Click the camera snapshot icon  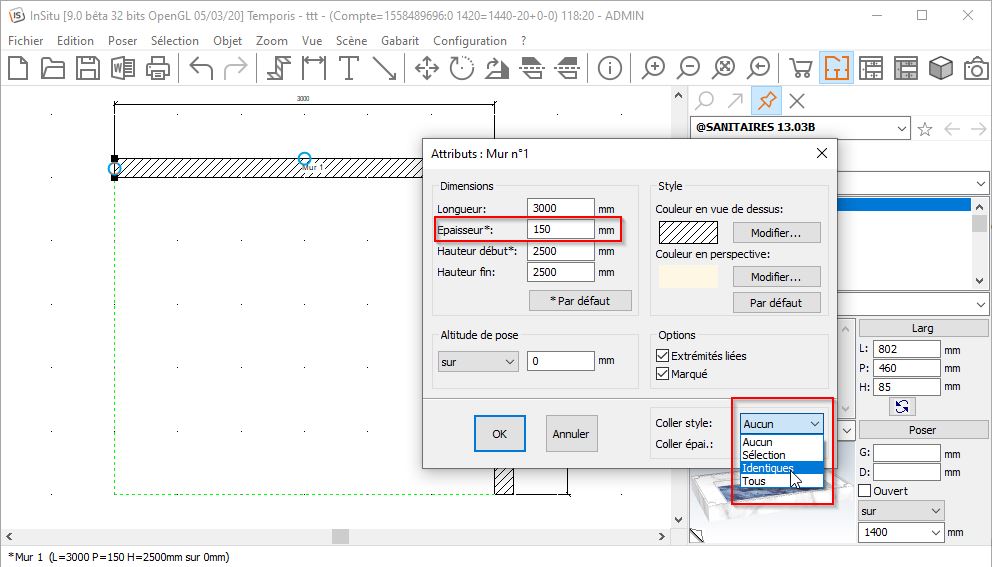click(x=975, y=68)
